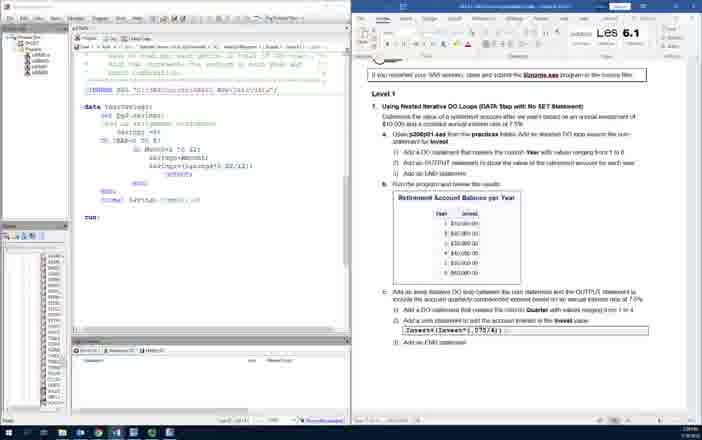Image resolution: width=702 pixels, height=440 pixels.
Task: Click the Paste icon in Word ribbon
Action: tap(362, 35)
